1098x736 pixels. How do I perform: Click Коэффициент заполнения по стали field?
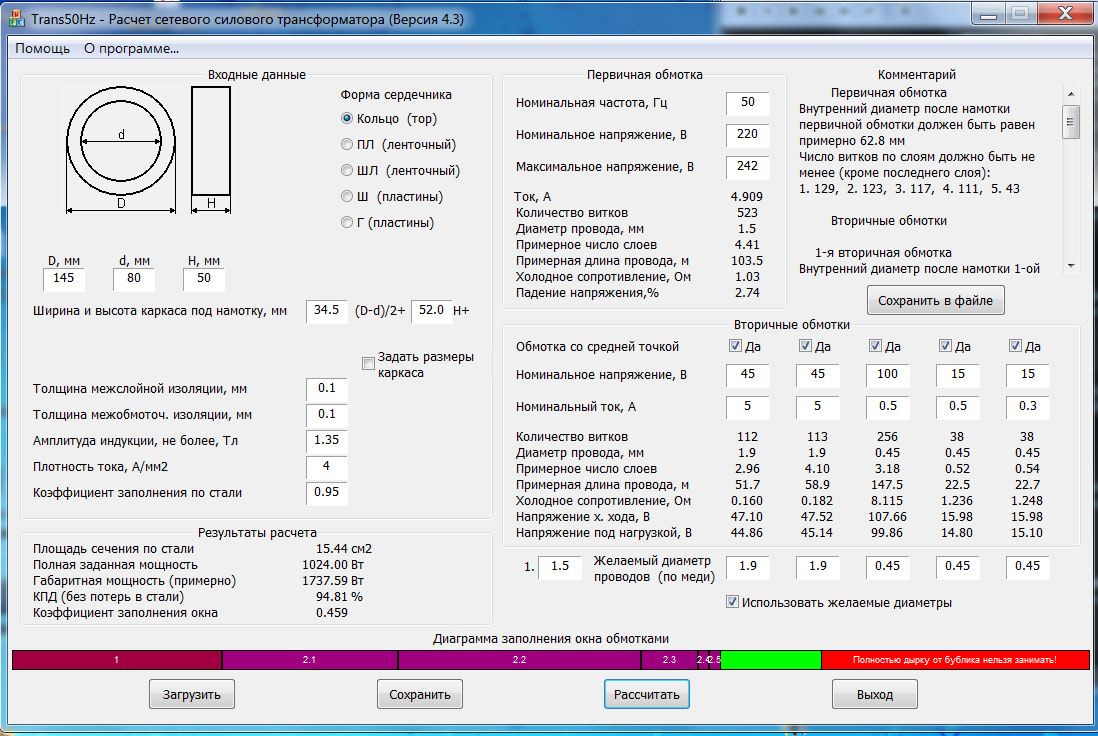click(x=326, y=492)
